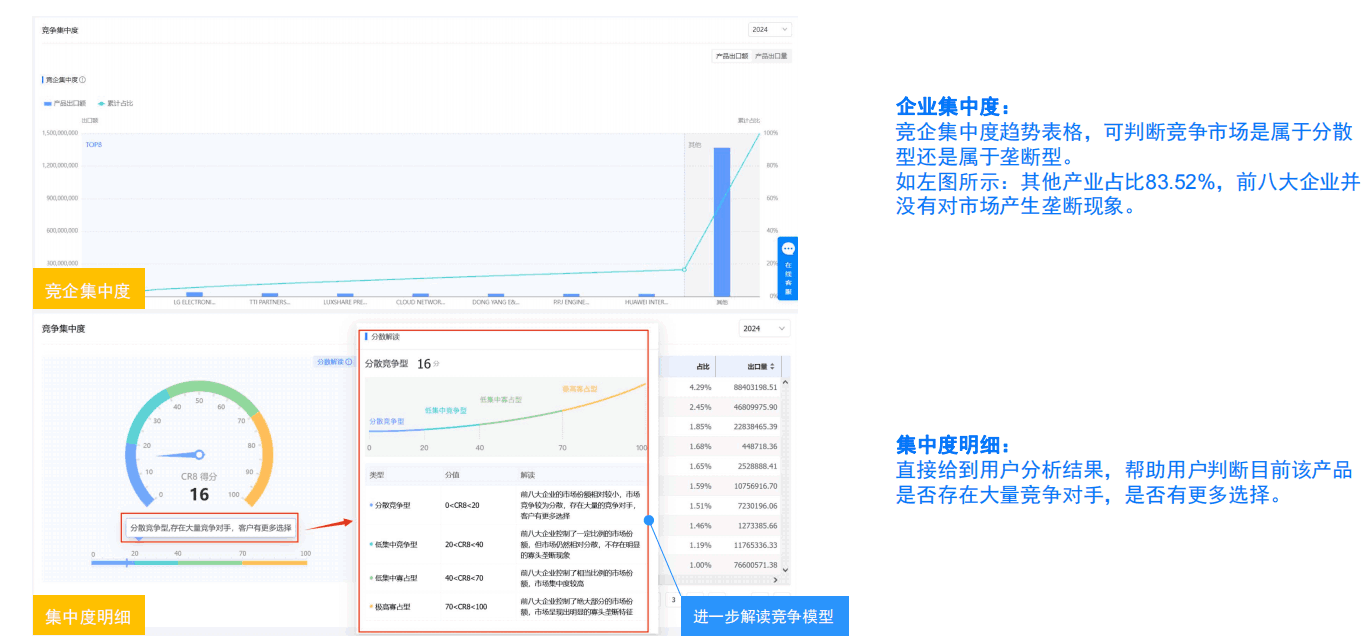The image size is (1369, 642).
Task: Select the blue 分散竞争型 dot icon
Action: click(372, 505)
